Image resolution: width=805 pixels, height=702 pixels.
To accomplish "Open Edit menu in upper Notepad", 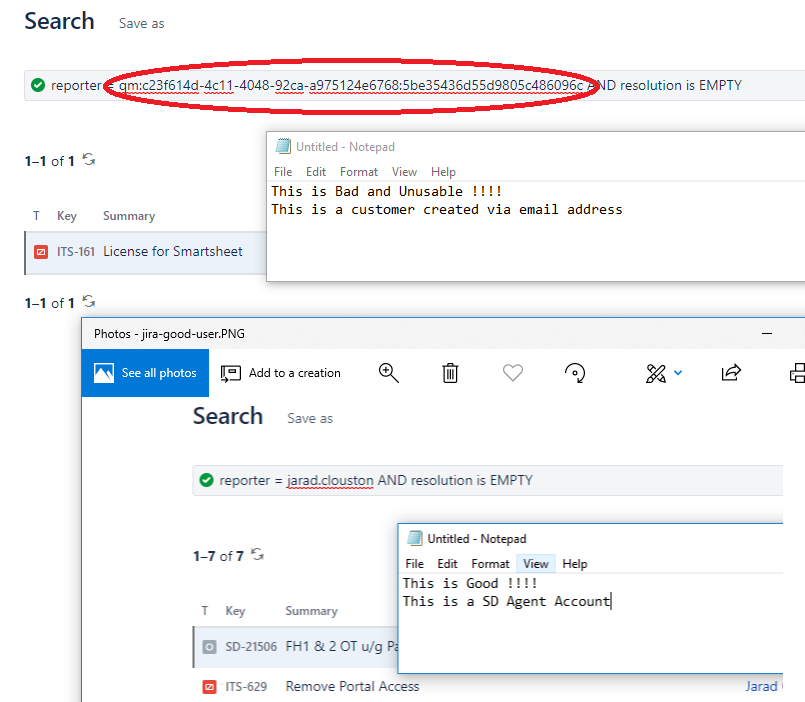I will [316, 172].
